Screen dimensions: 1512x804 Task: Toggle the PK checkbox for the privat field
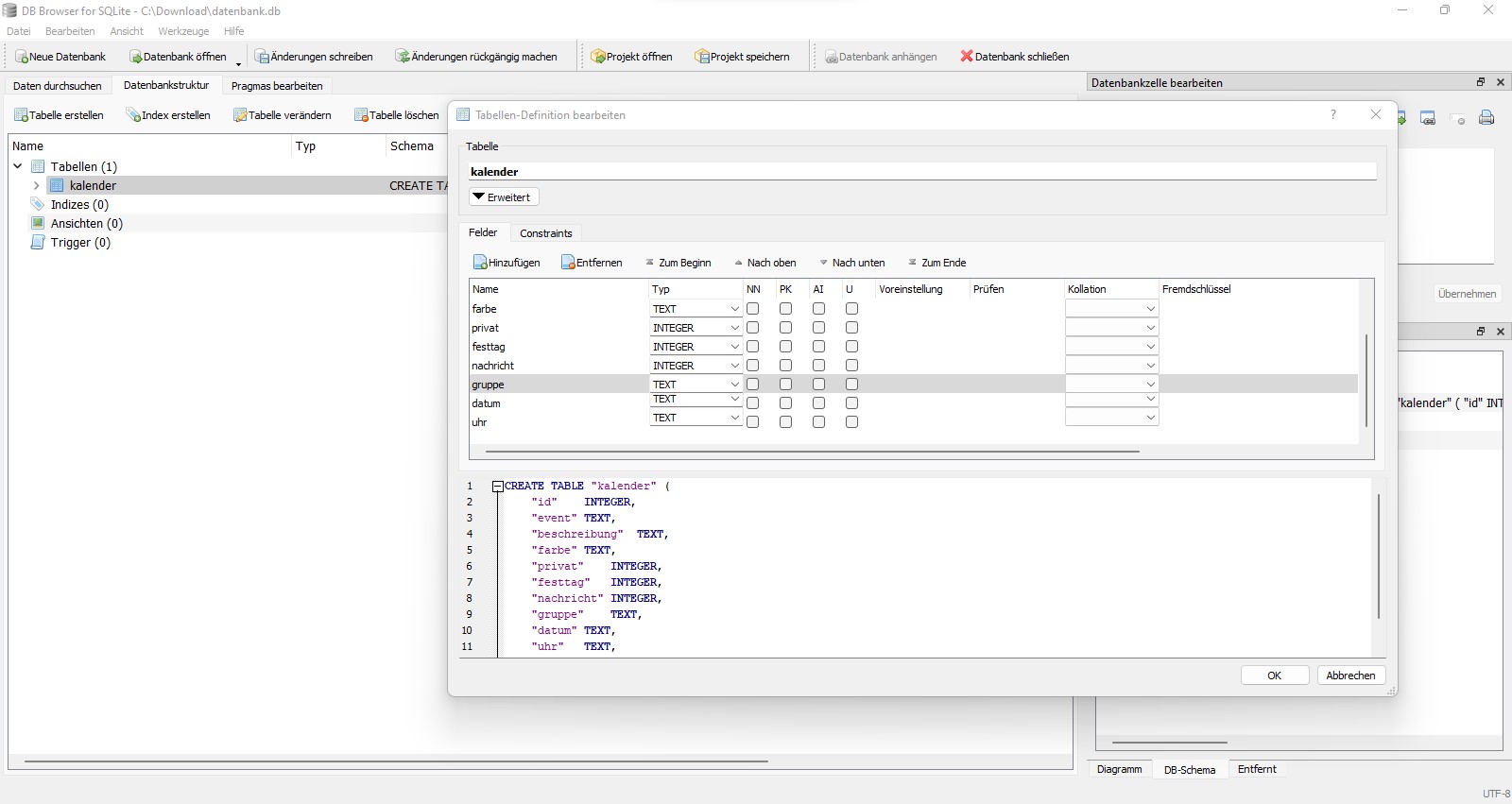click(x=785, y=328)
